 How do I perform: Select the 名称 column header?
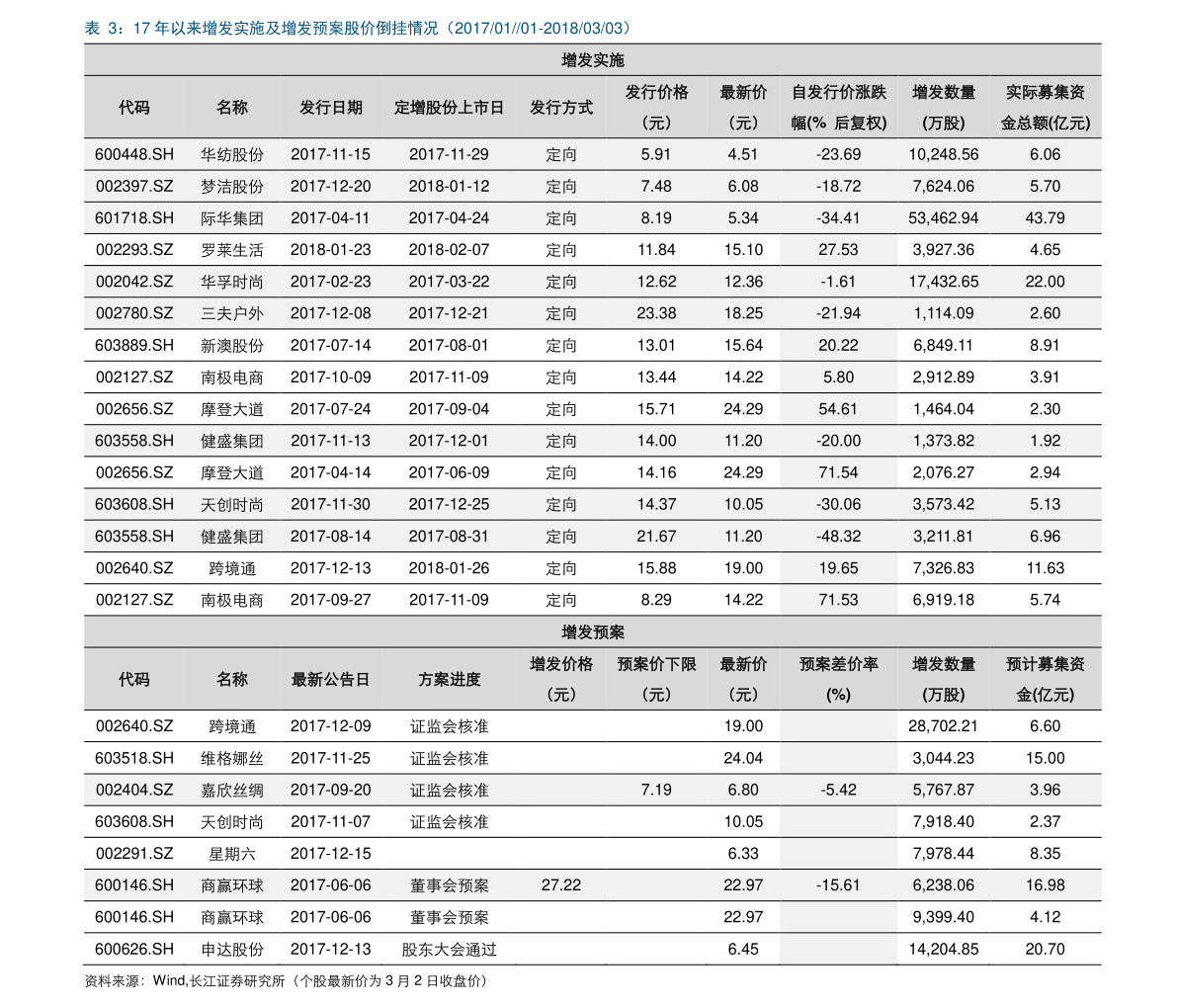[x=234, y=107]
